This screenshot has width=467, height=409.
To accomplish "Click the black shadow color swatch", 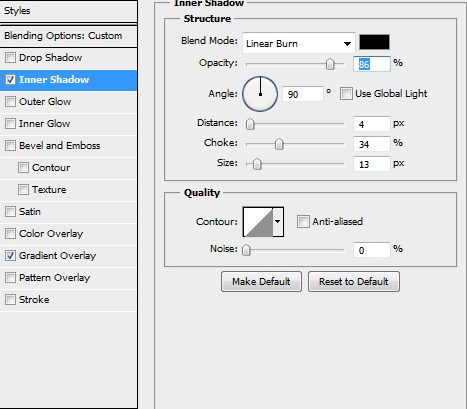I will coord(374,42).
